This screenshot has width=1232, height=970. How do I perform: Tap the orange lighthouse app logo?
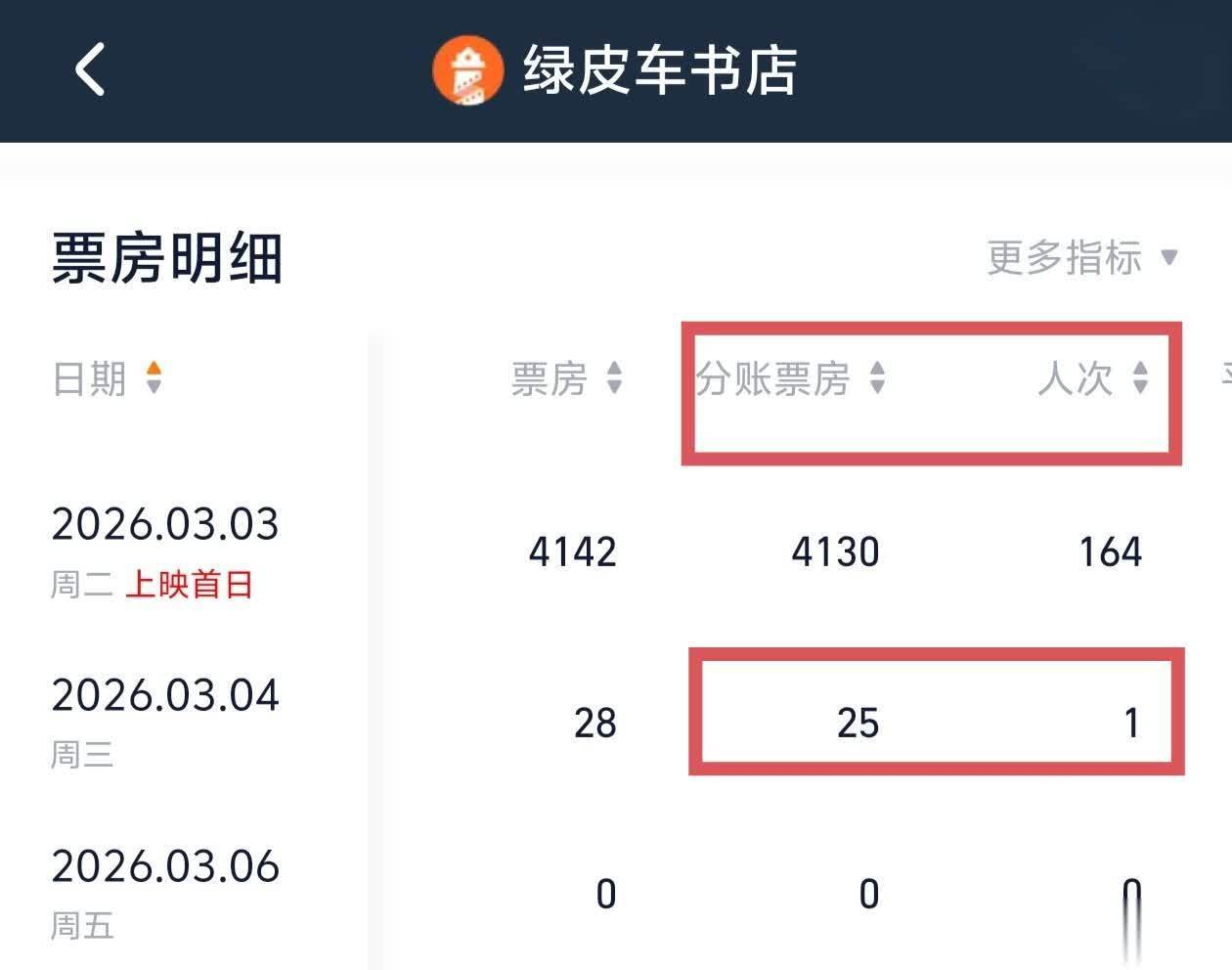468,70
